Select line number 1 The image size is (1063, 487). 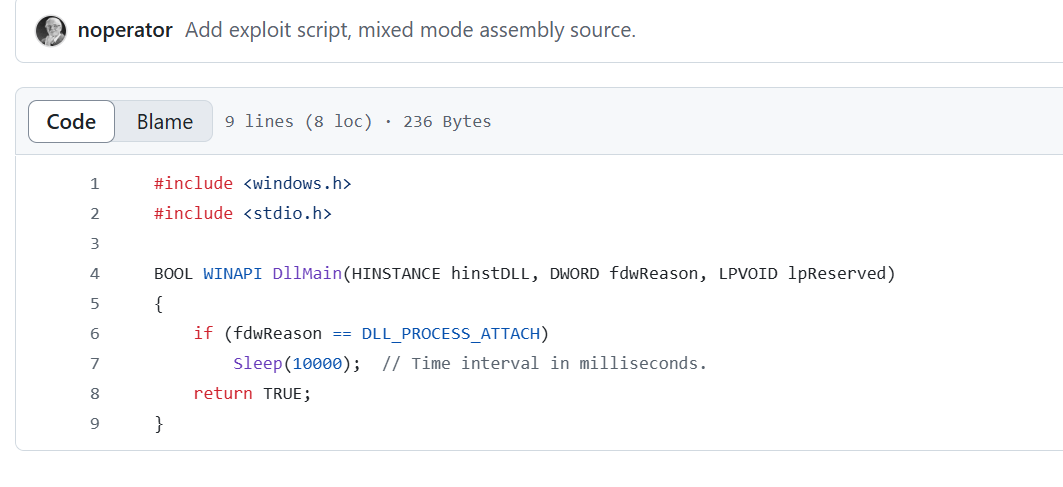(x=94, y=184)
